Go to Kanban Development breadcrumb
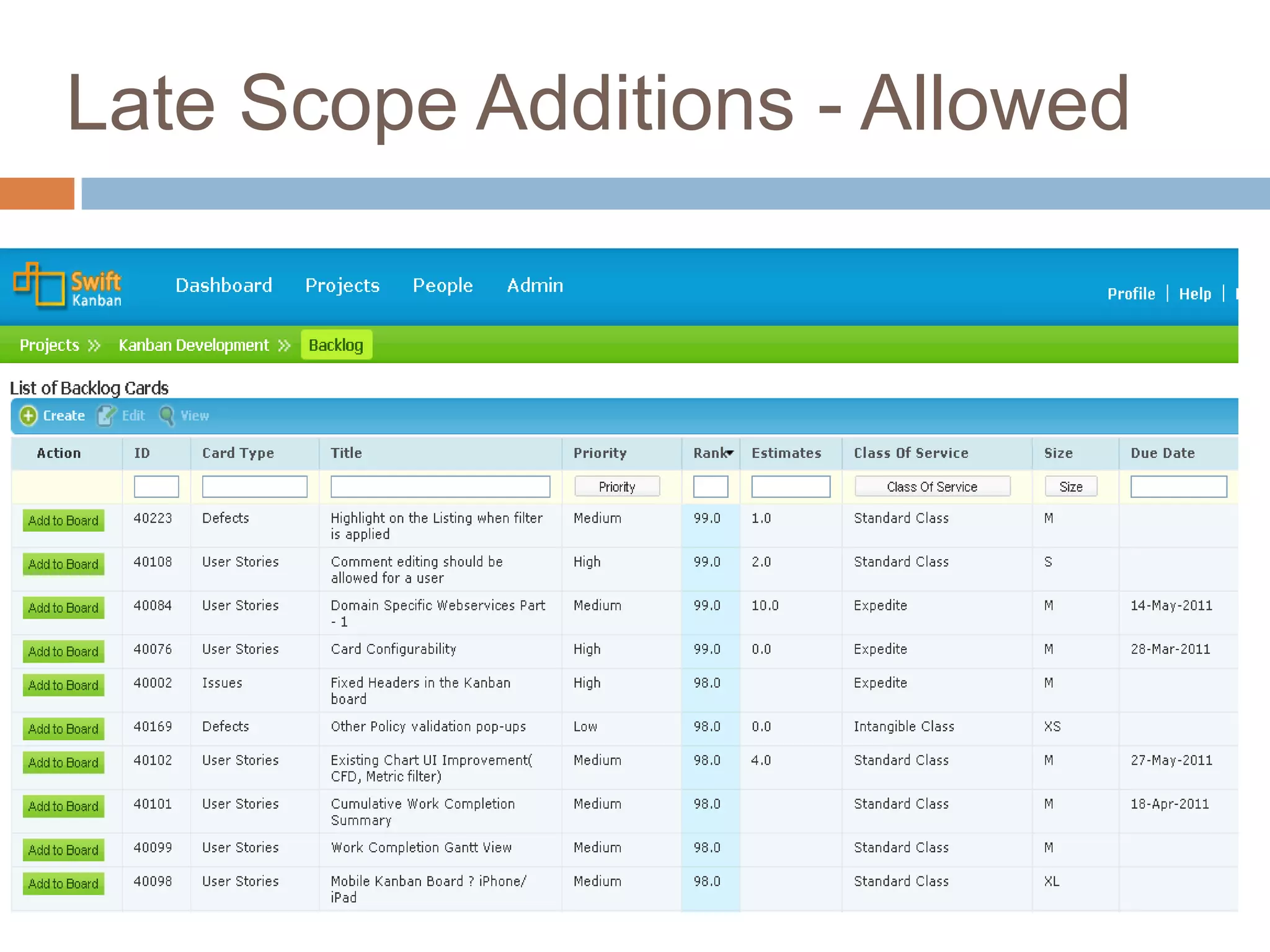This screenshot has height=952, width=1270. [x=193, y=345]
